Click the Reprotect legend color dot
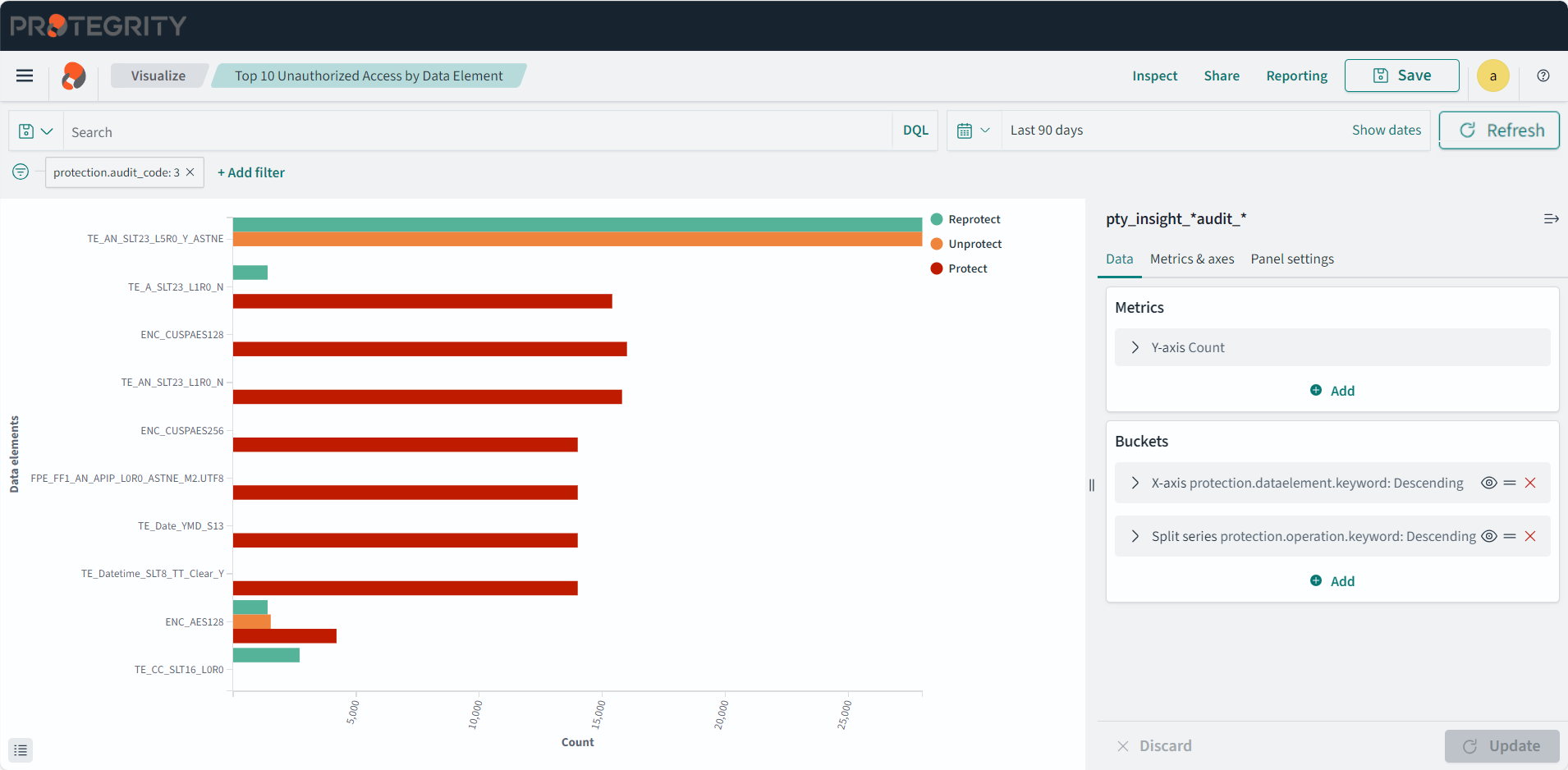This screenshot has height=770, width=1568. click(937, 219)
